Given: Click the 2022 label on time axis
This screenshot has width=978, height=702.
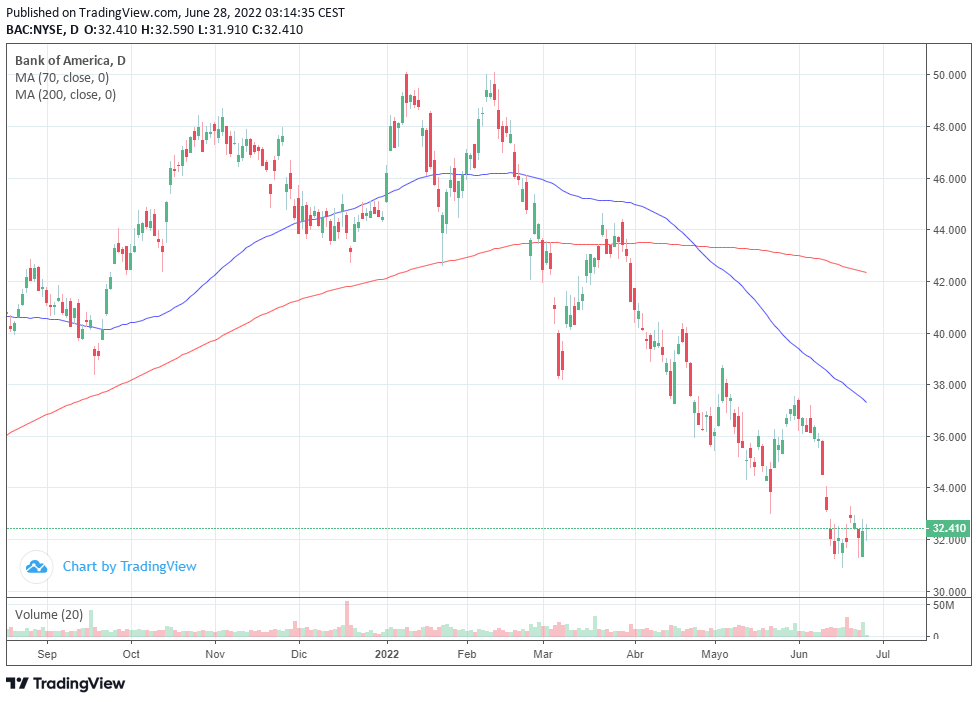Looking at the screenshot, I should point(387,654).
